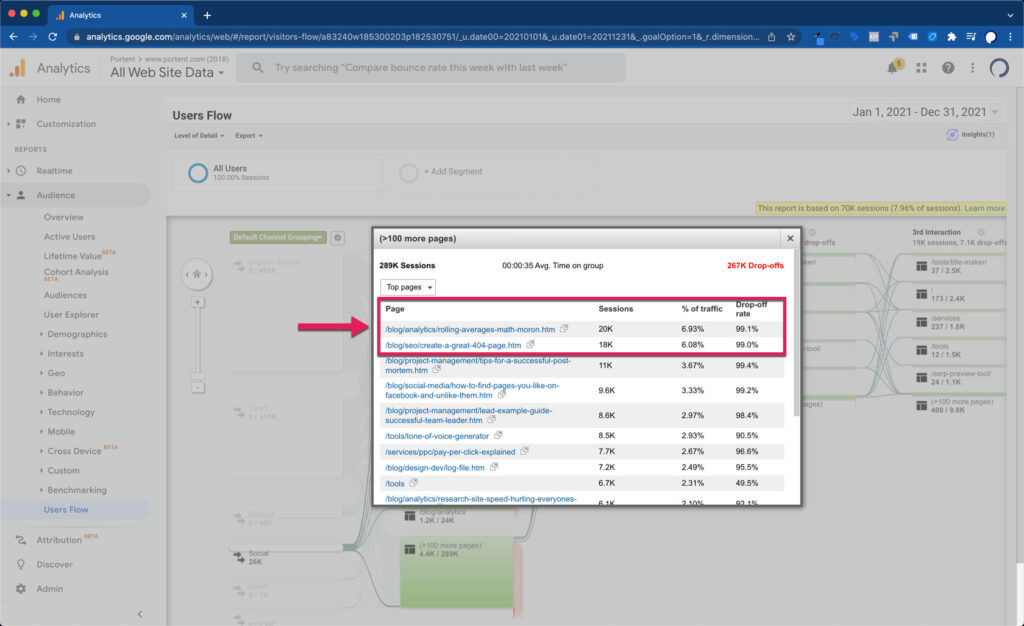
Task: Open notifications bell icon
Action: click(893, 67)
